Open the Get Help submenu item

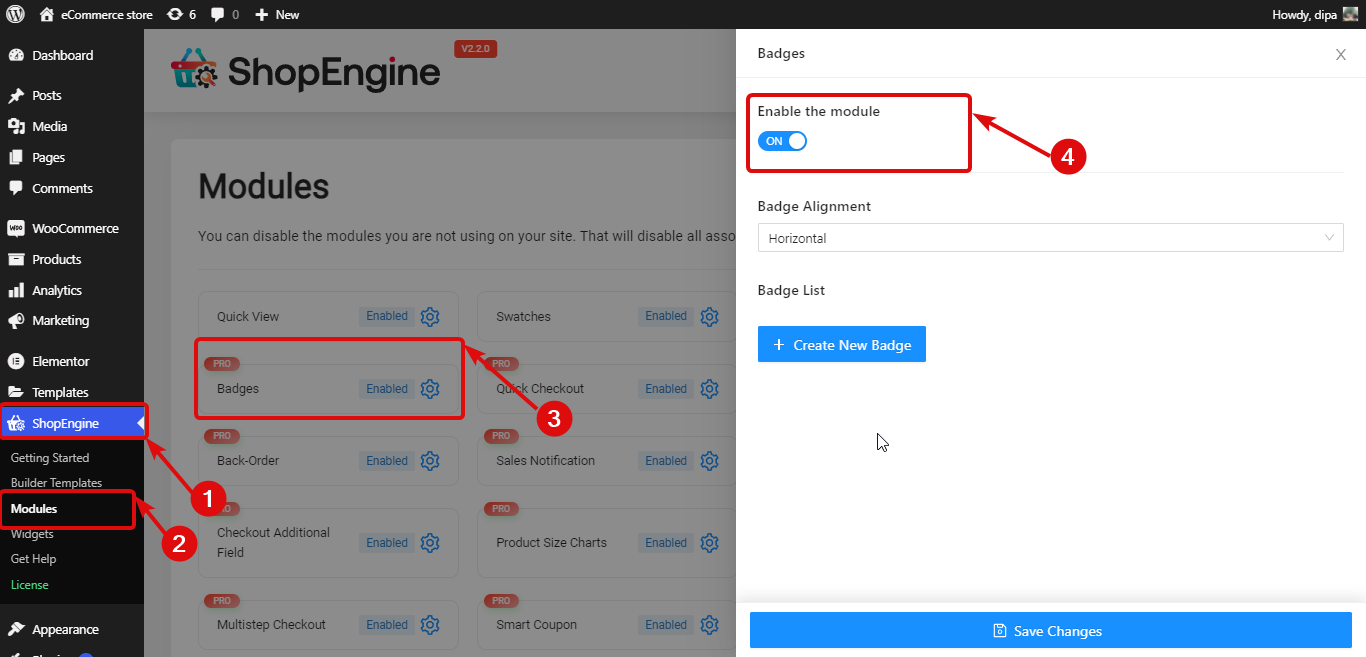point(33,559)
